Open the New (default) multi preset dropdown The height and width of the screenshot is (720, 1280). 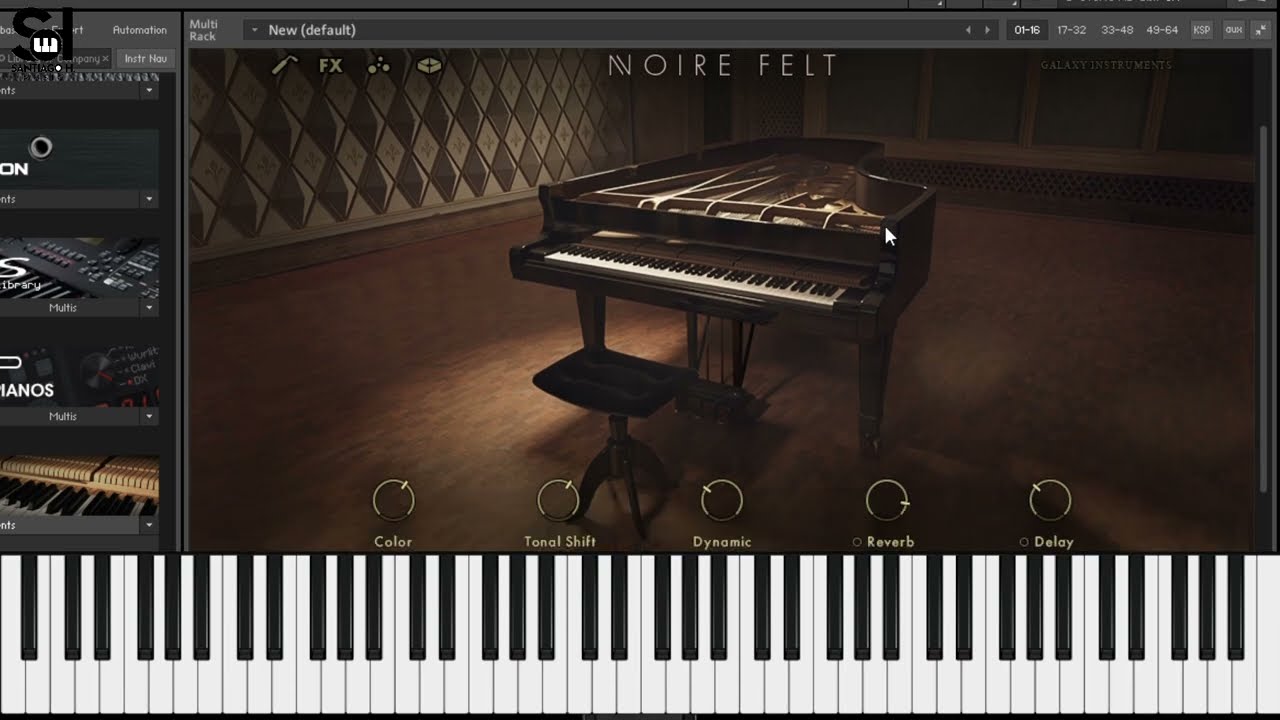click(254, 30)
